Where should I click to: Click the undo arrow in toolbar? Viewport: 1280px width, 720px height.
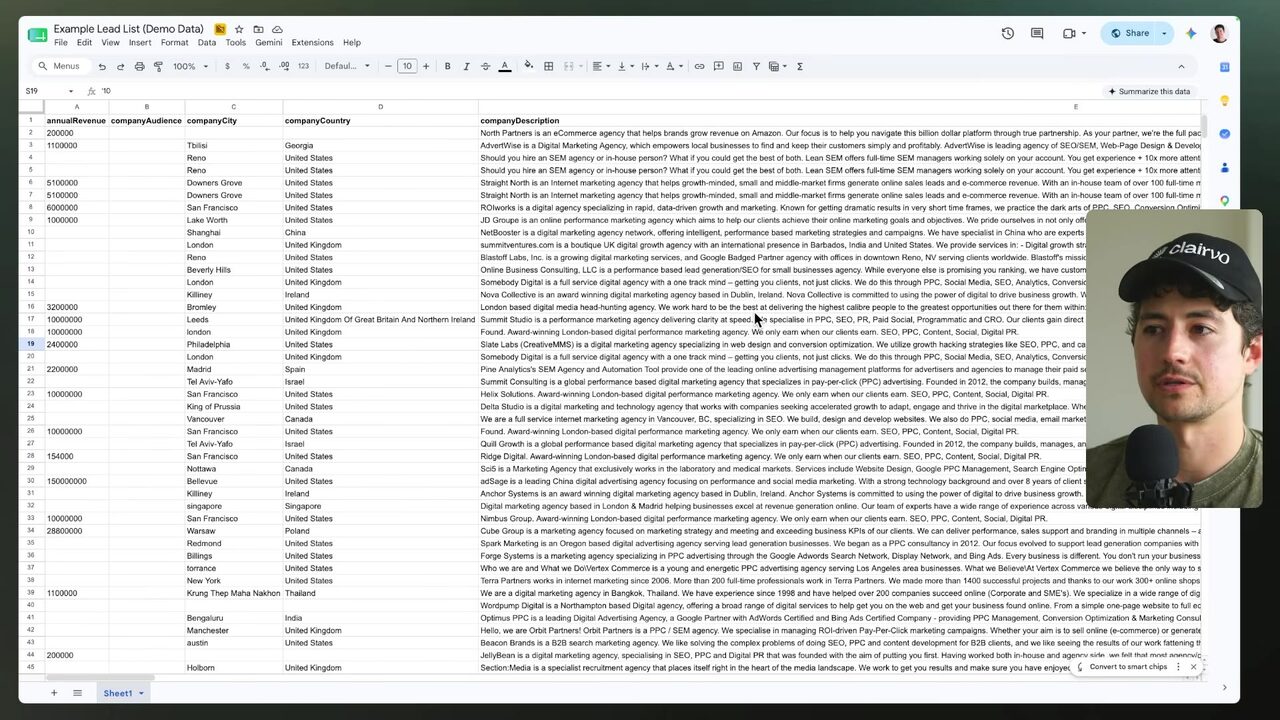click(x=102, y=66)
